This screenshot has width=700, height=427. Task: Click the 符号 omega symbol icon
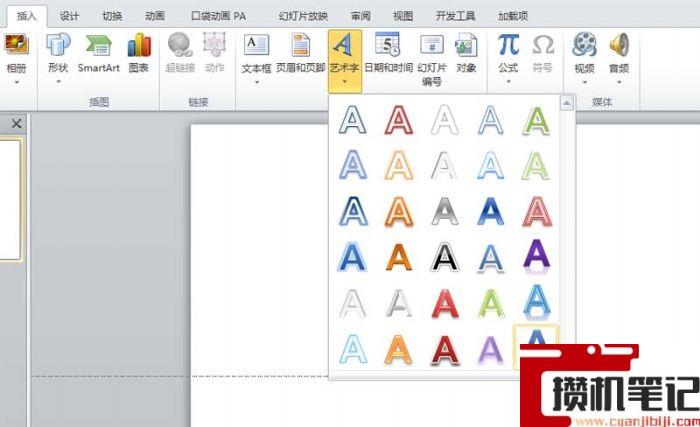(x=543, y=45)
